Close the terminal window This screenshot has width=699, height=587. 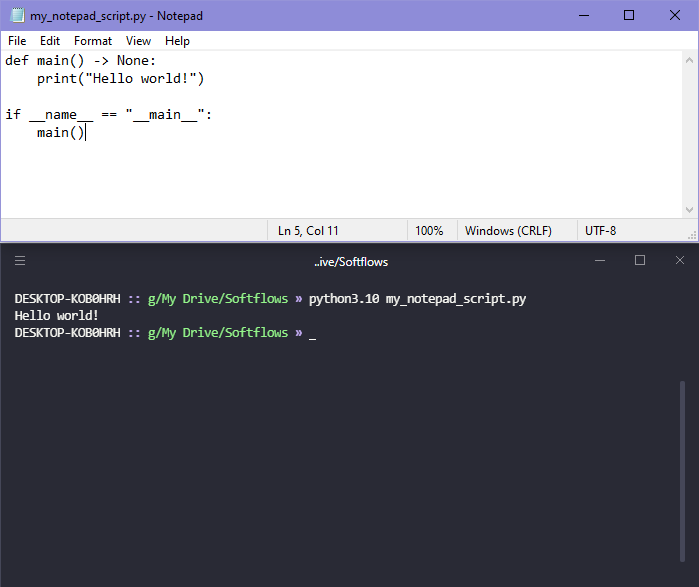pyautogui.click(x=678, y=261)
